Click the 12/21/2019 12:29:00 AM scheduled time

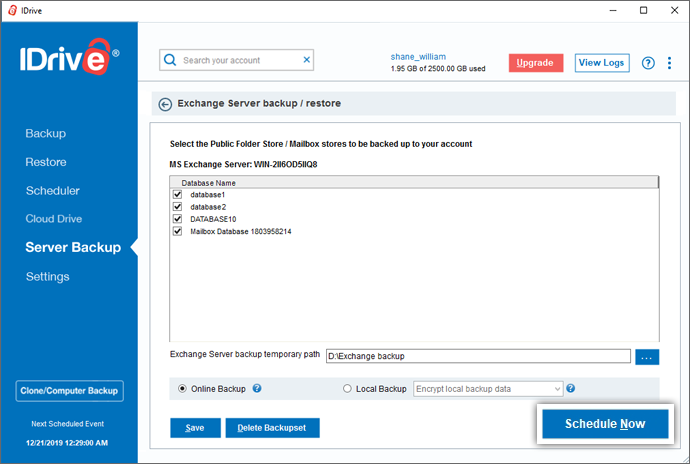pyautogui.click(x=67, y=443)
